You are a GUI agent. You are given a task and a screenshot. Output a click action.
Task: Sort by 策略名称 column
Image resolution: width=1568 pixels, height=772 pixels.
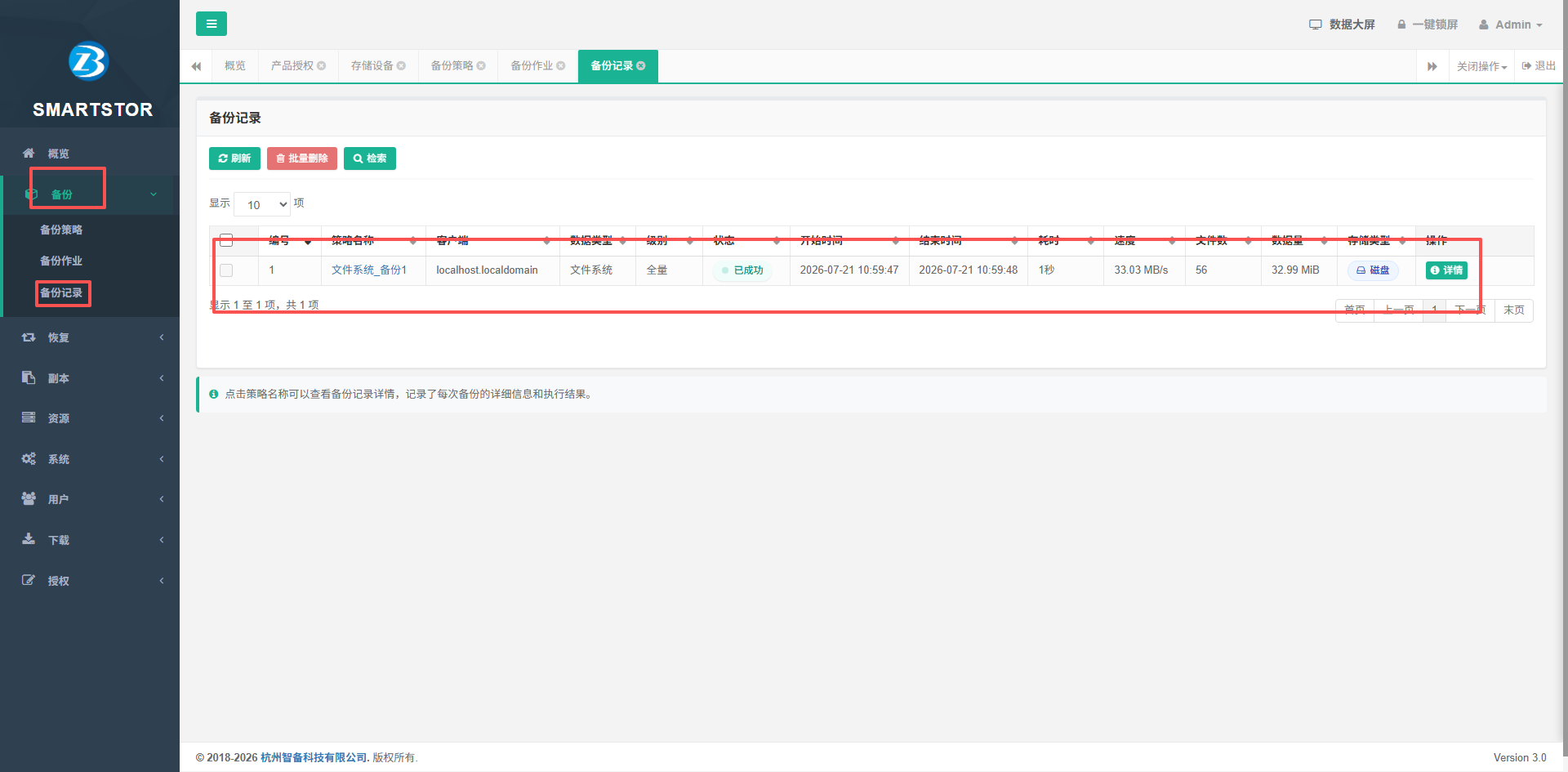coord(373,240)
